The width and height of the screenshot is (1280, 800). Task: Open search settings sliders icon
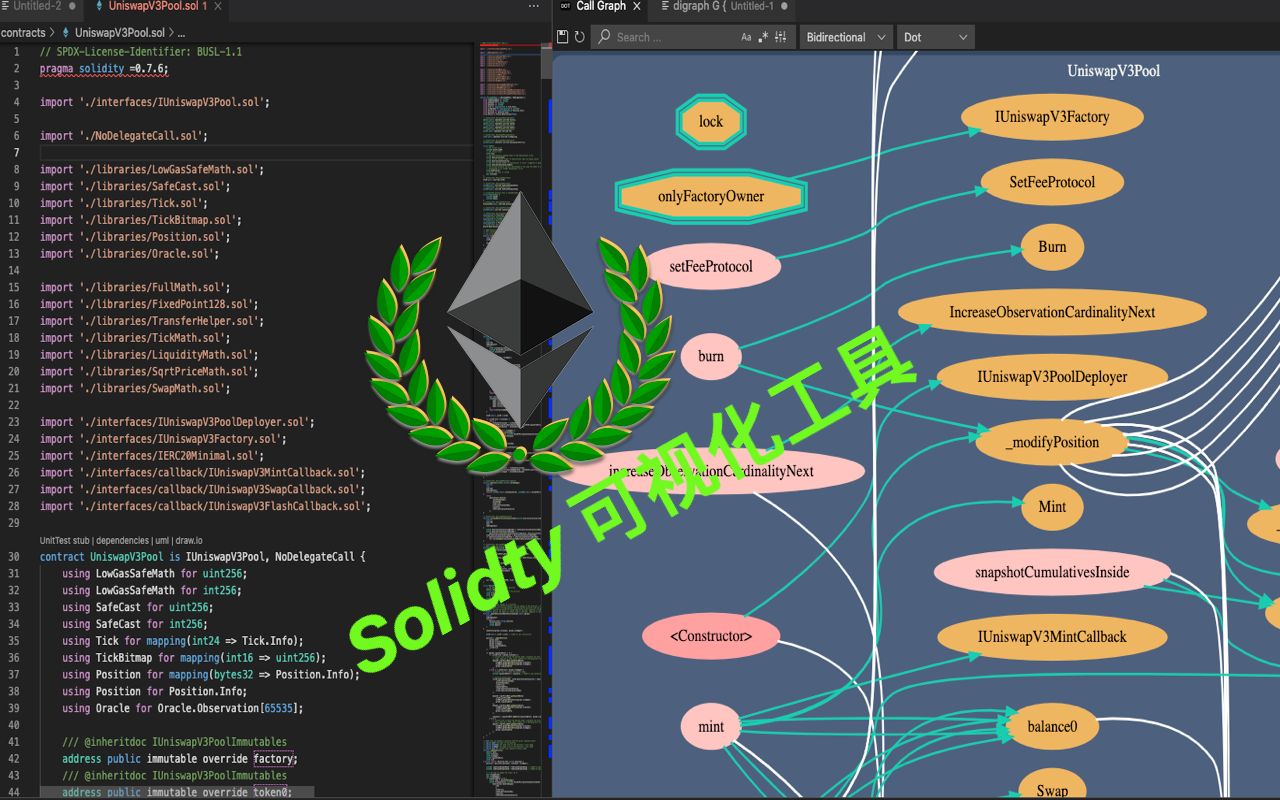pyautogui.click(x=780, y=37)
